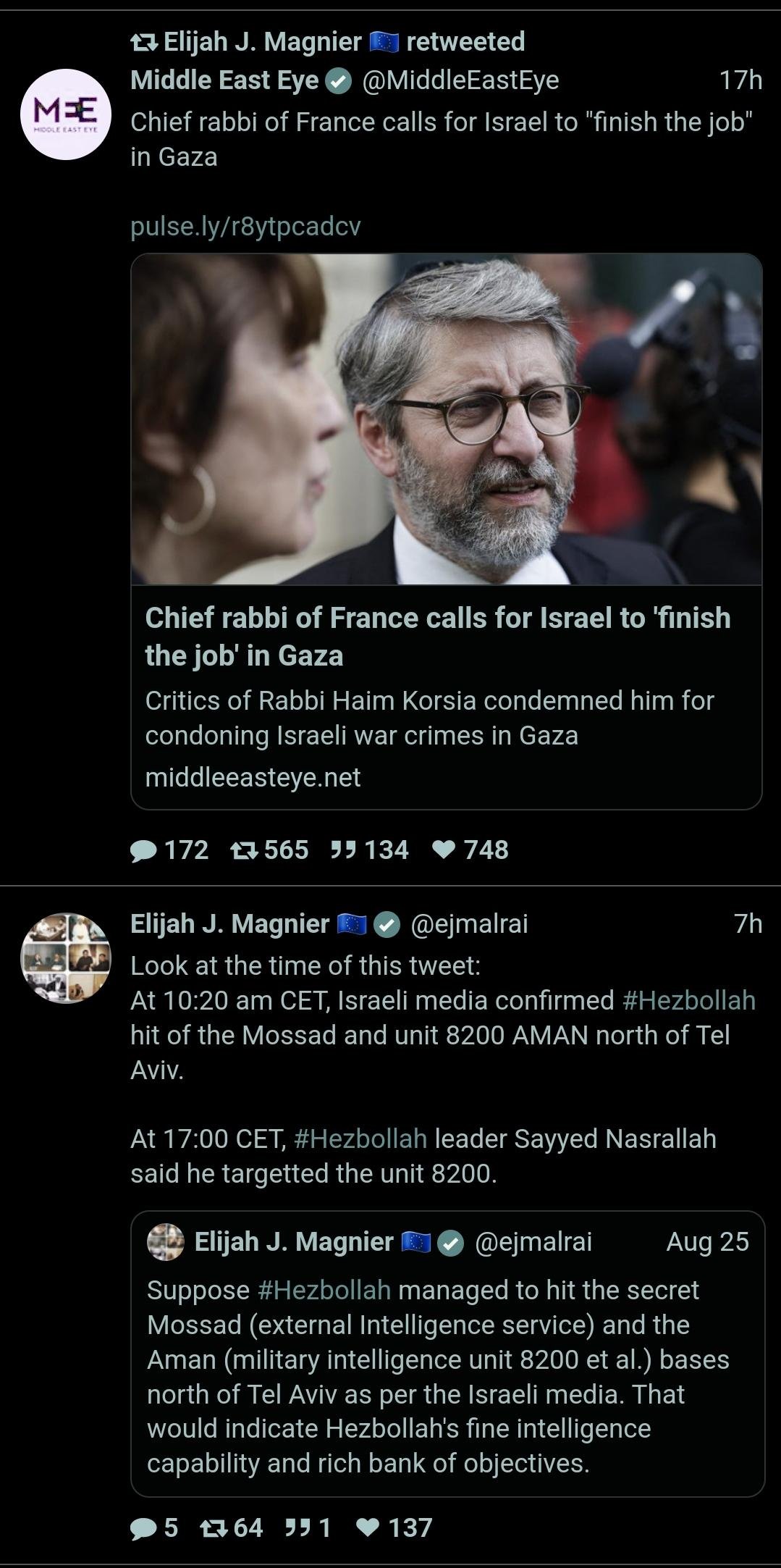Open the quoted Aug 25 tweet
The image size is (781, 1568).
pyautogui.click(x=447, y=1376)
